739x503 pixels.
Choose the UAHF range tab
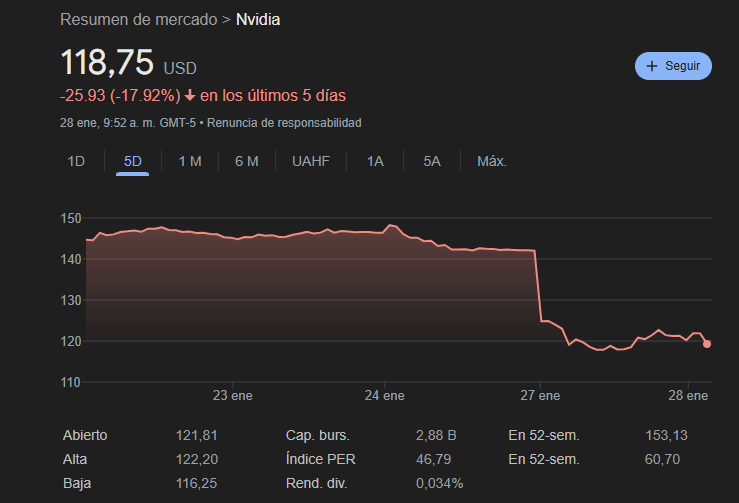311,161
